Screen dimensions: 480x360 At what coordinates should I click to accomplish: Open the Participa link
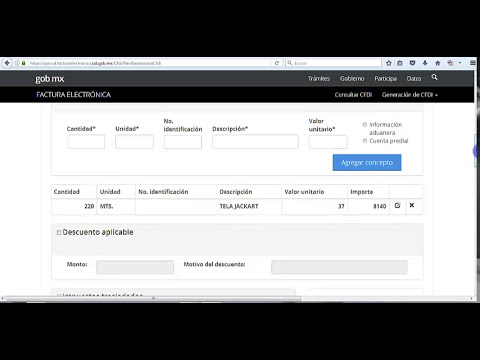point(385,79)
